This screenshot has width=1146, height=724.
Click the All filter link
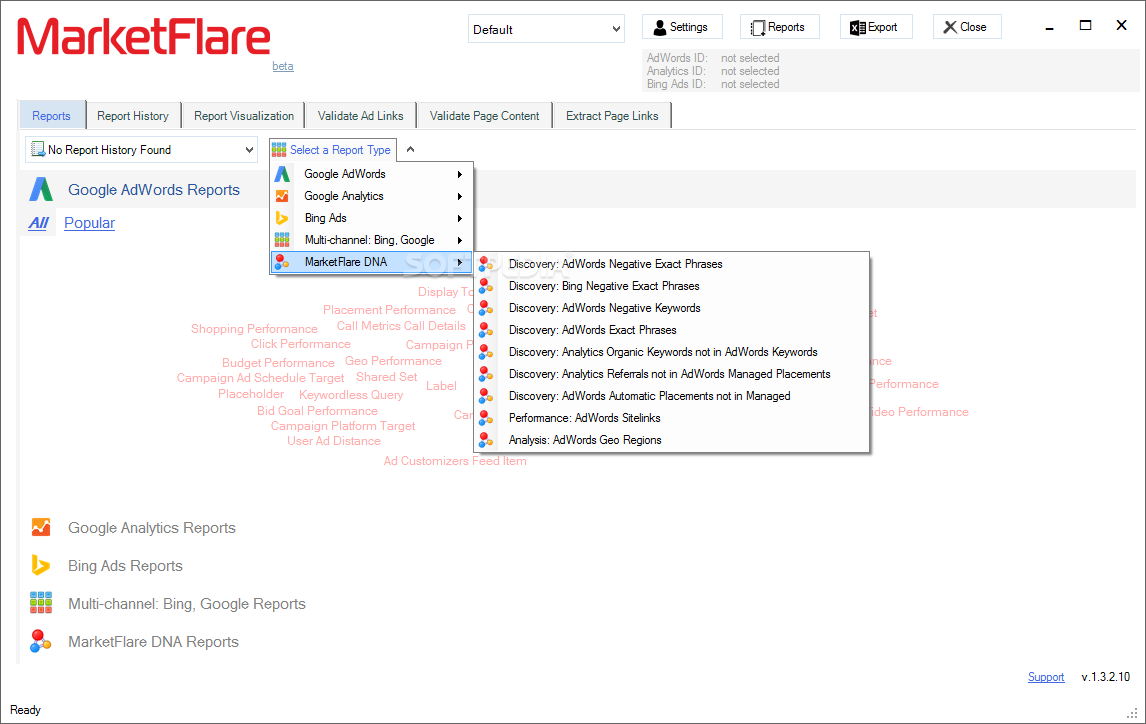(x=39, y=223)
